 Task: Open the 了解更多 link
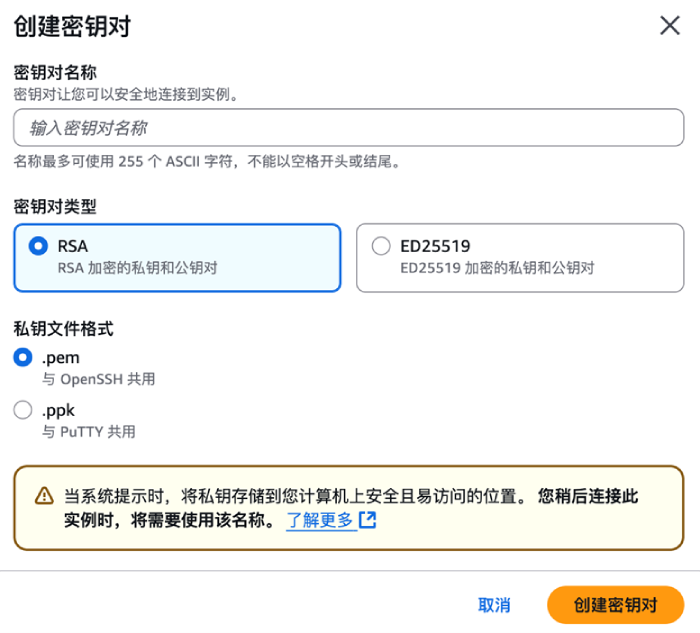coord(320,520)
